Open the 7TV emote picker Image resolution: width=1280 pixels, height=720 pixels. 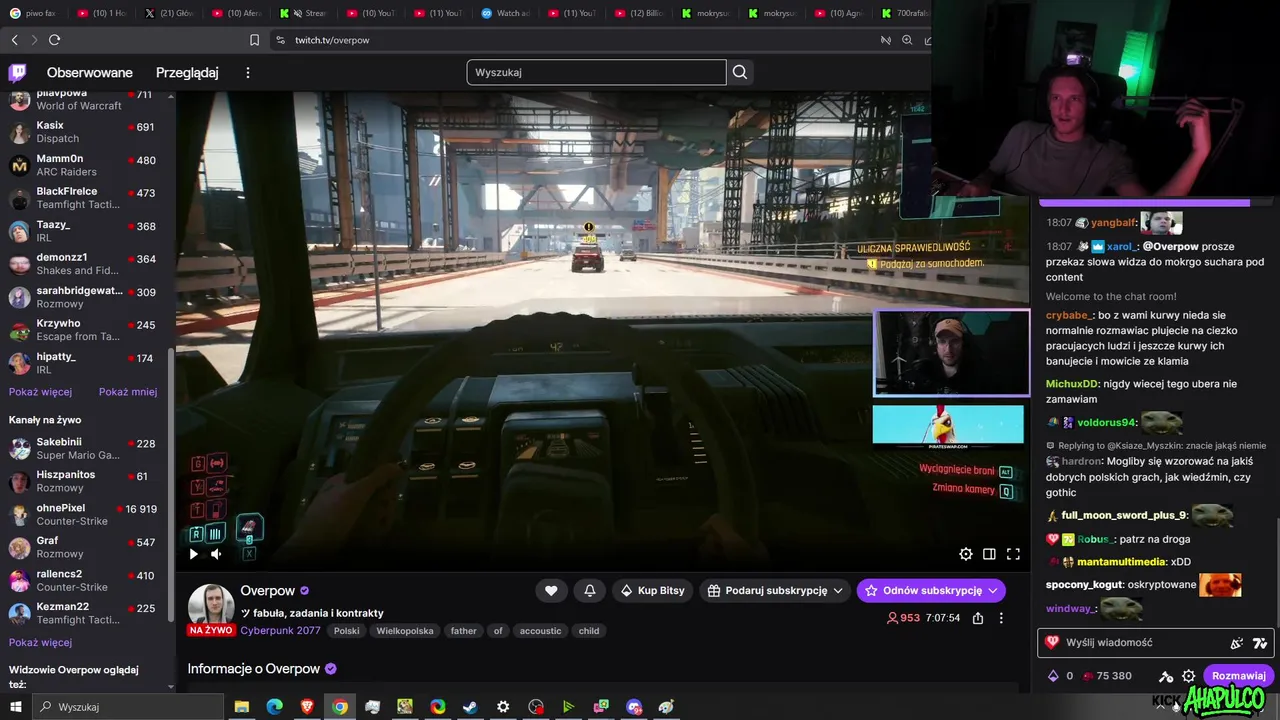[1260, 643]
